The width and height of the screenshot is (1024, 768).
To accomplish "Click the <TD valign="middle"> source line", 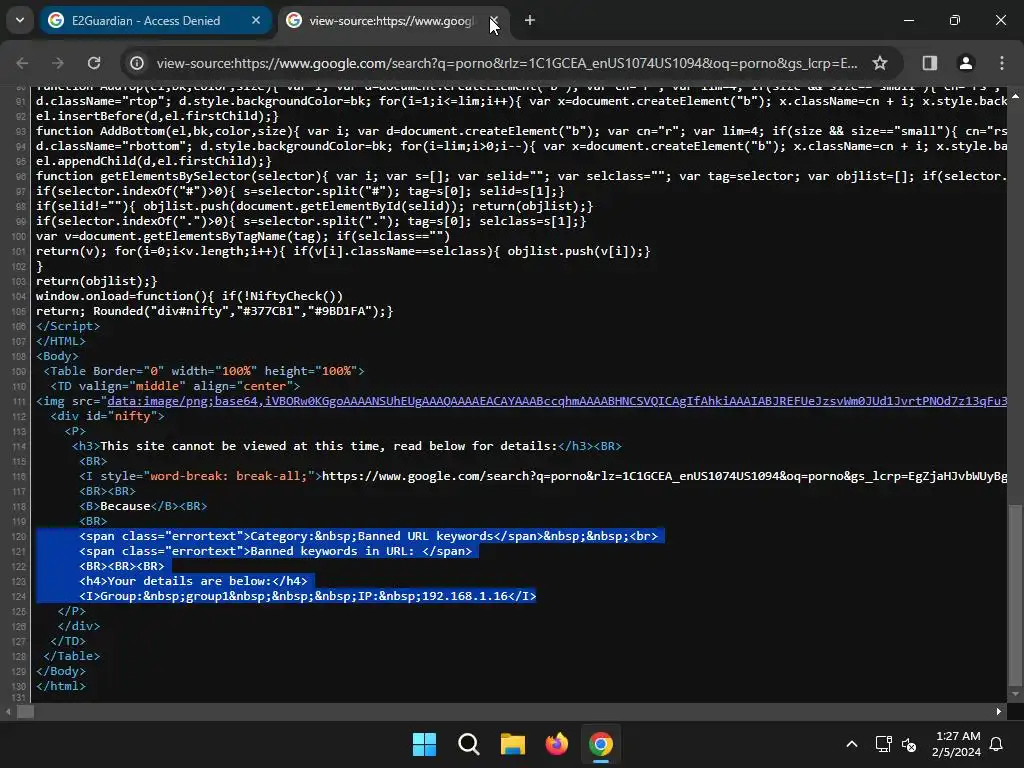I will point(175,386).
